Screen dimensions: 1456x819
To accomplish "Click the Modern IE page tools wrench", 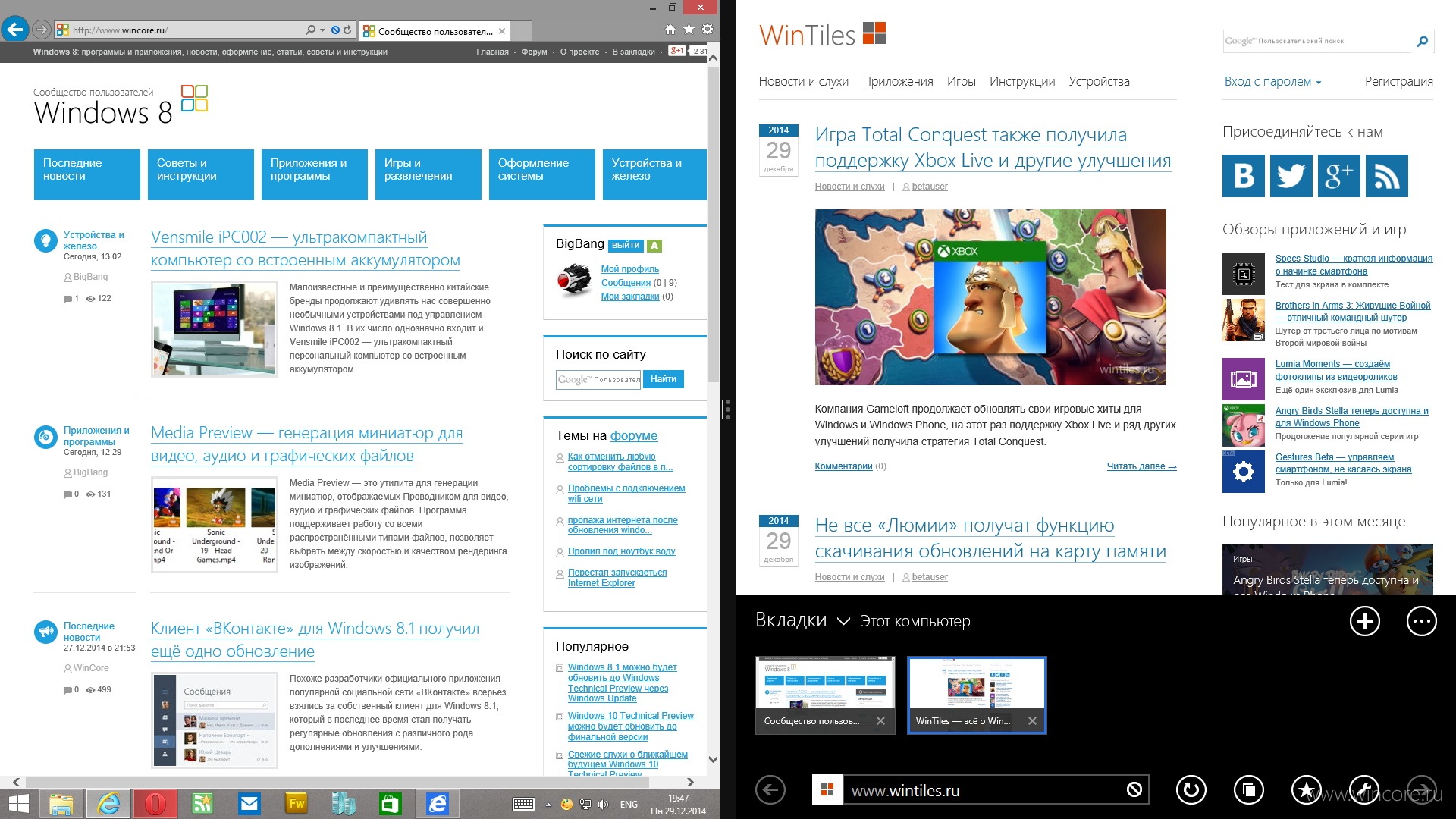I will point(1363,790).
